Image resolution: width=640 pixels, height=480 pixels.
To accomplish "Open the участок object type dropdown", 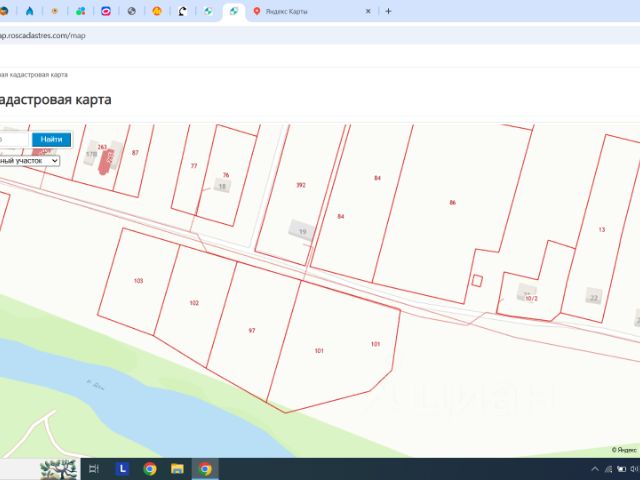I will click(x=29, y=161).
